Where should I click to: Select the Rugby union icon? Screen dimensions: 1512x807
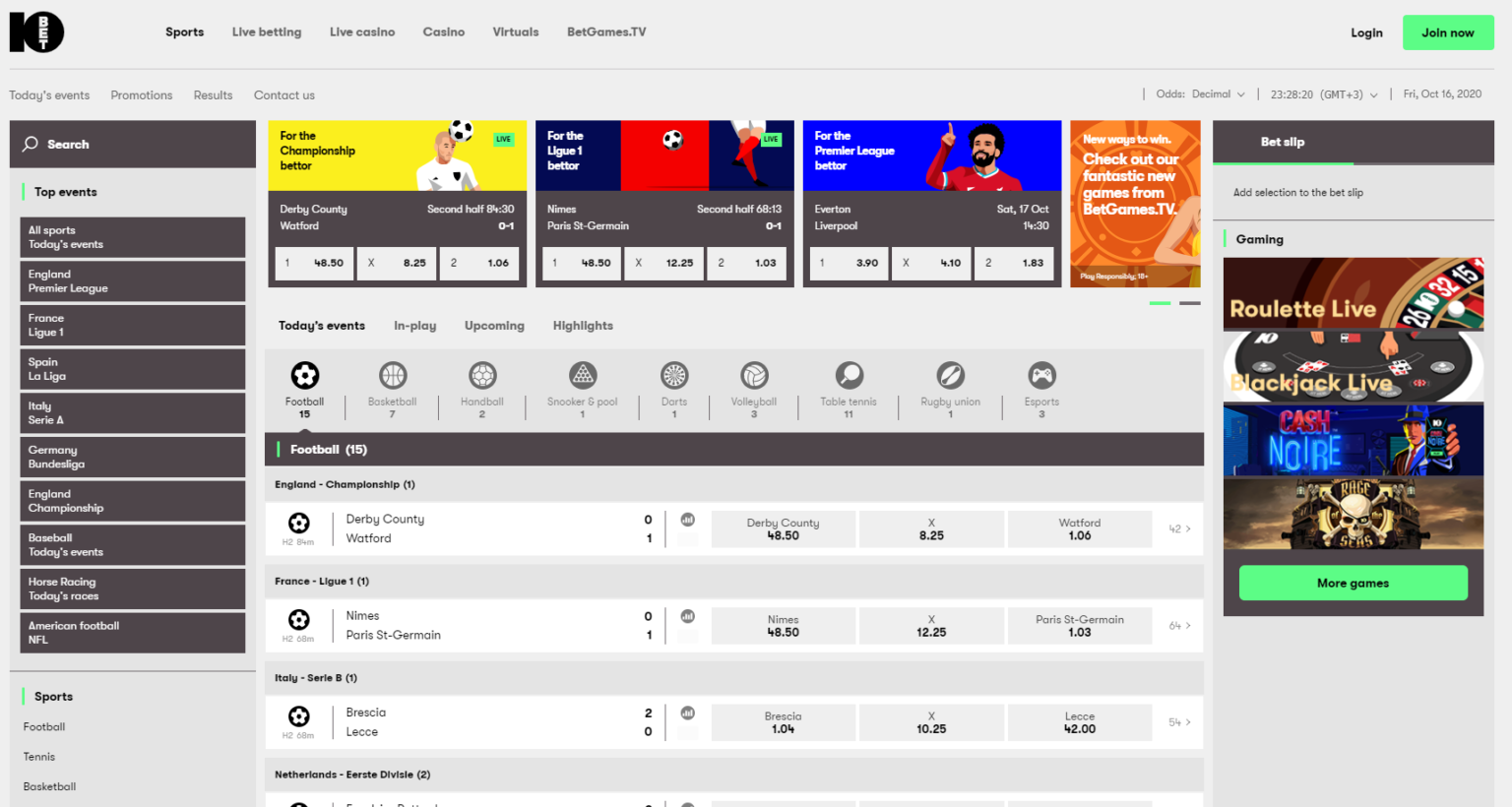coord(950,375)
